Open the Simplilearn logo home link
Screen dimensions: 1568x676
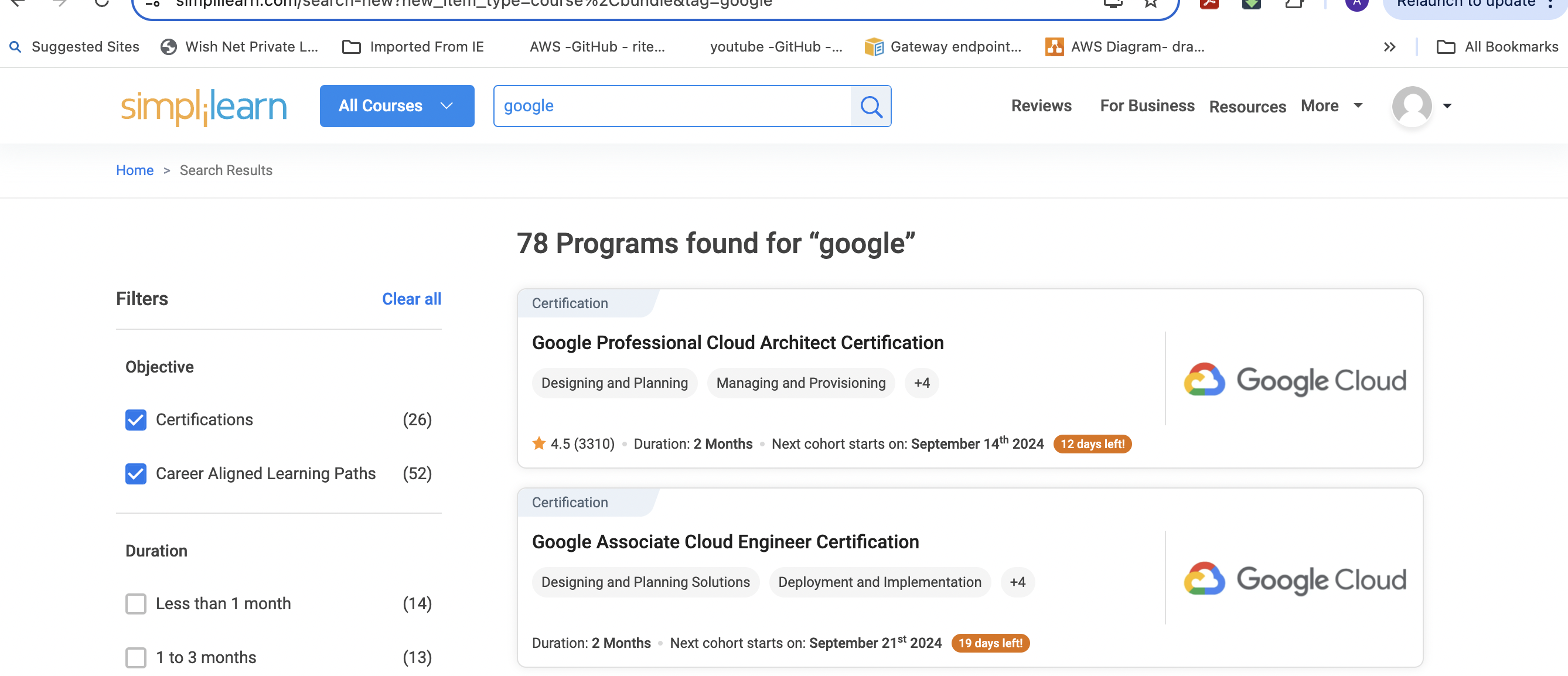(x=203, y=107)
